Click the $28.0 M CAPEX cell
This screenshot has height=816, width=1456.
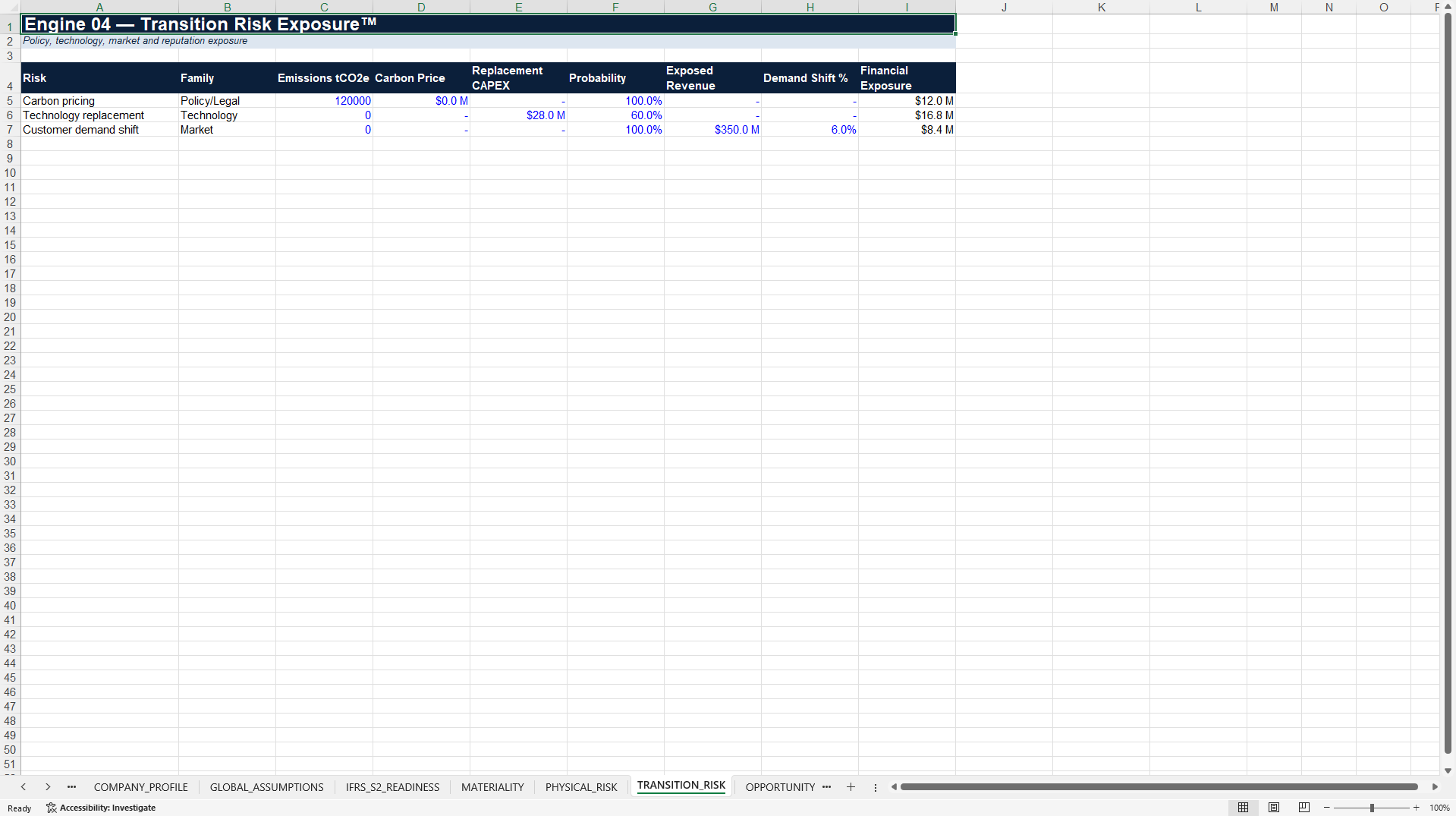(518, 115)
